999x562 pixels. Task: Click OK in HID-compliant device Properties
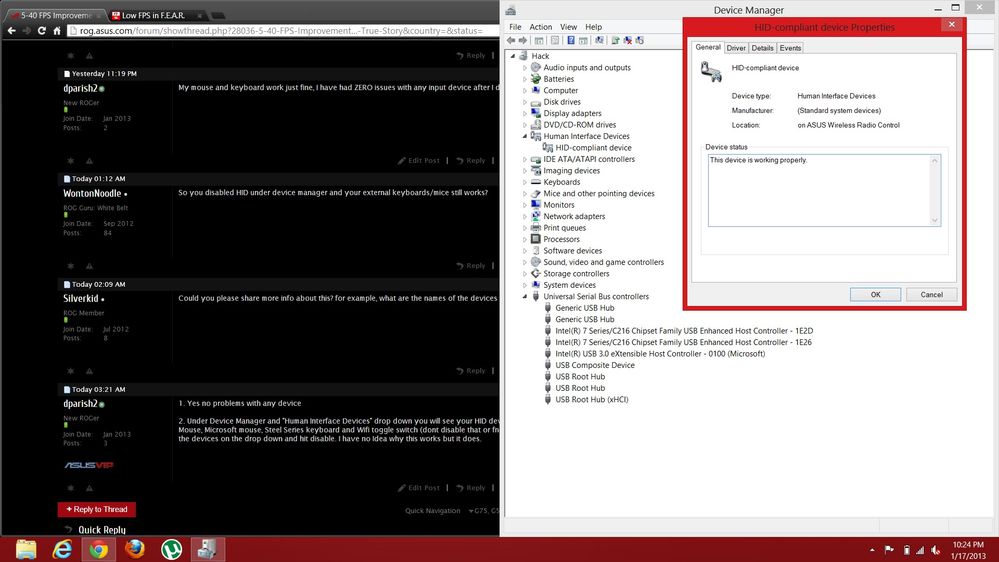click(875, 294)
